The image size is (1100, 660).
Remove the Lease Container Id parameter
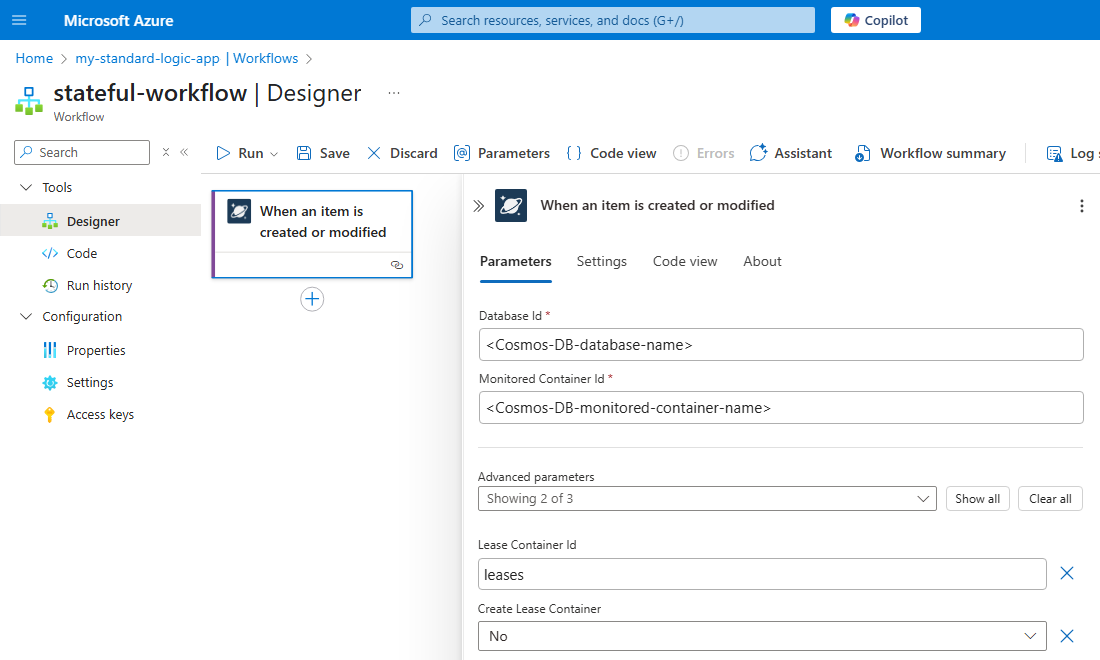point(1067,573)
